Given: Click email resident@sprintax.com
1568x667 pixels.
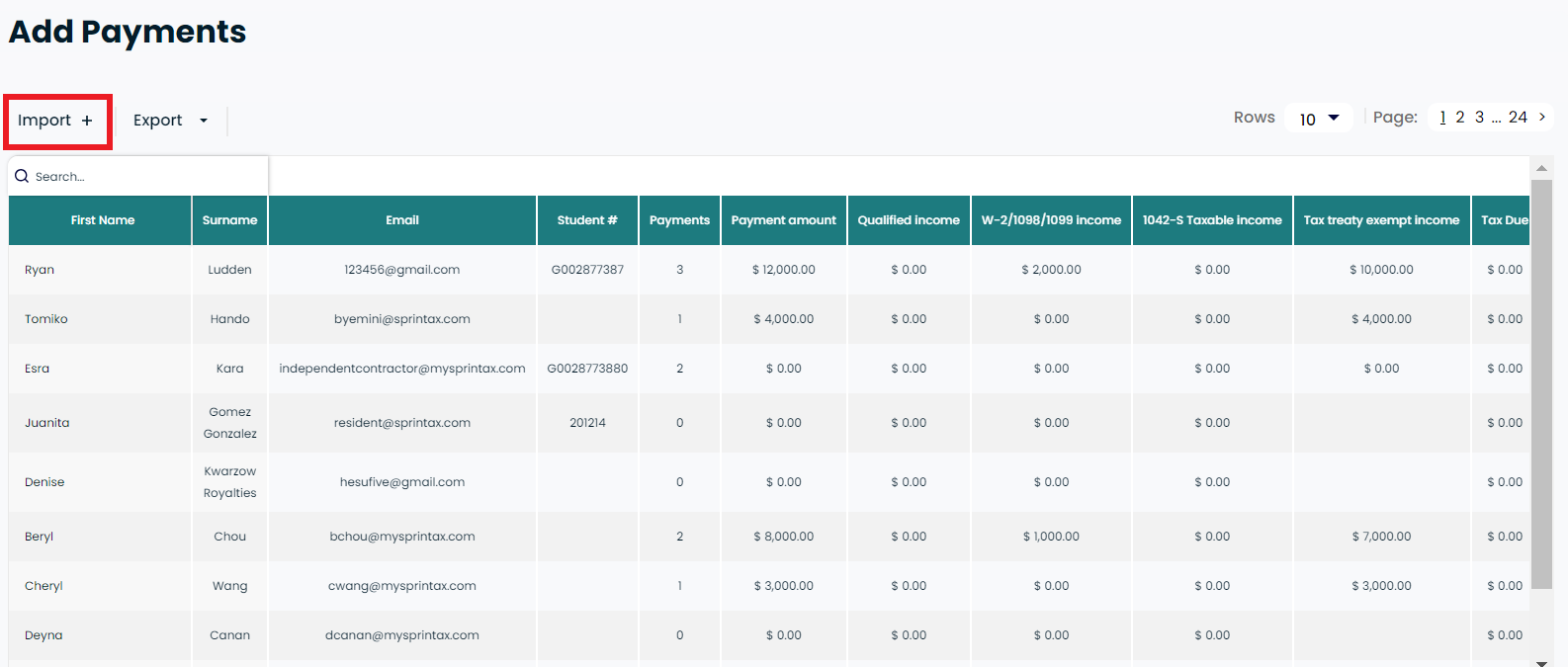Looking at the screenshot, I should tap(402, 423).
